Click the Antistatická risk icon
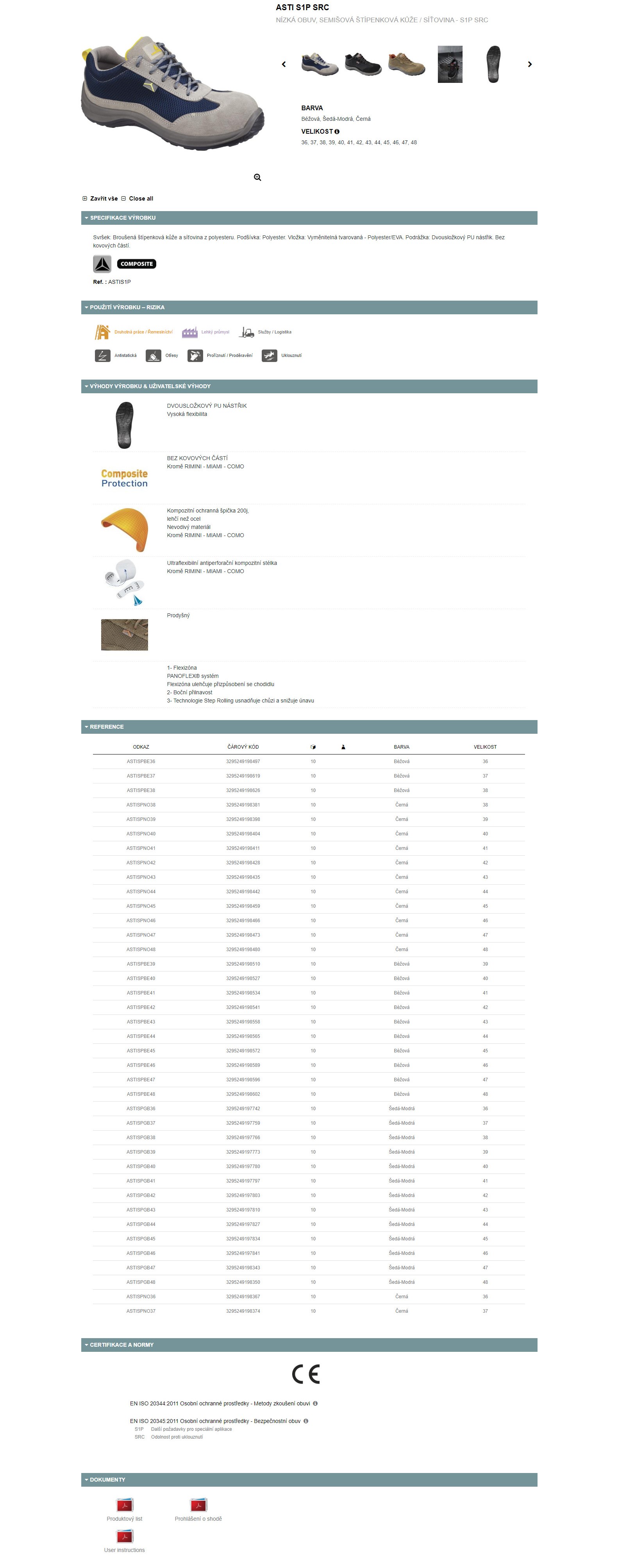Screen dimensions: 618x1568 click(102, 355)
